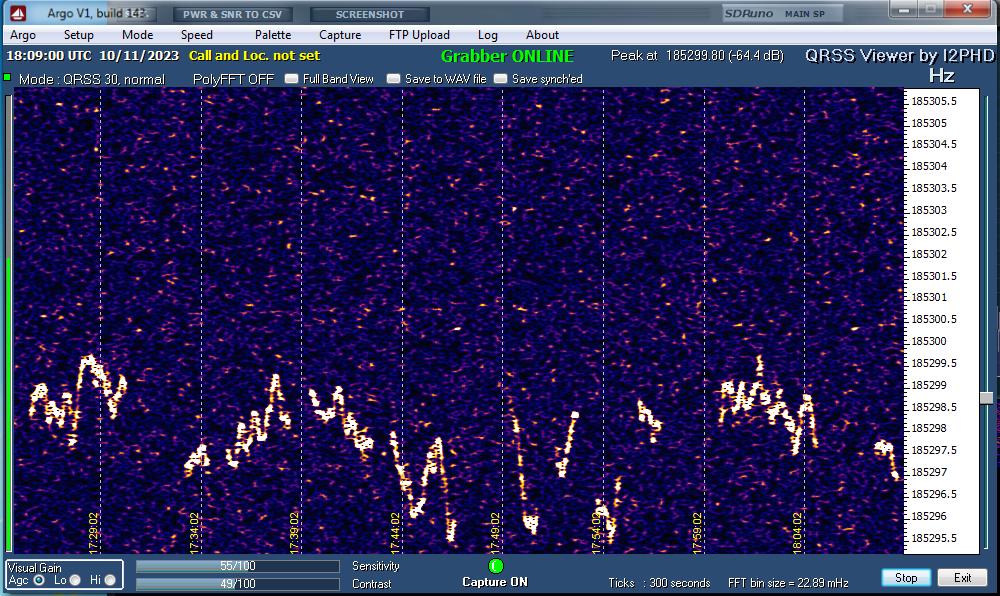Click the Peak at 185299.80 readout
This screenshot has width=1000, height=596.
pyautogui.click(x=697, y=55)
